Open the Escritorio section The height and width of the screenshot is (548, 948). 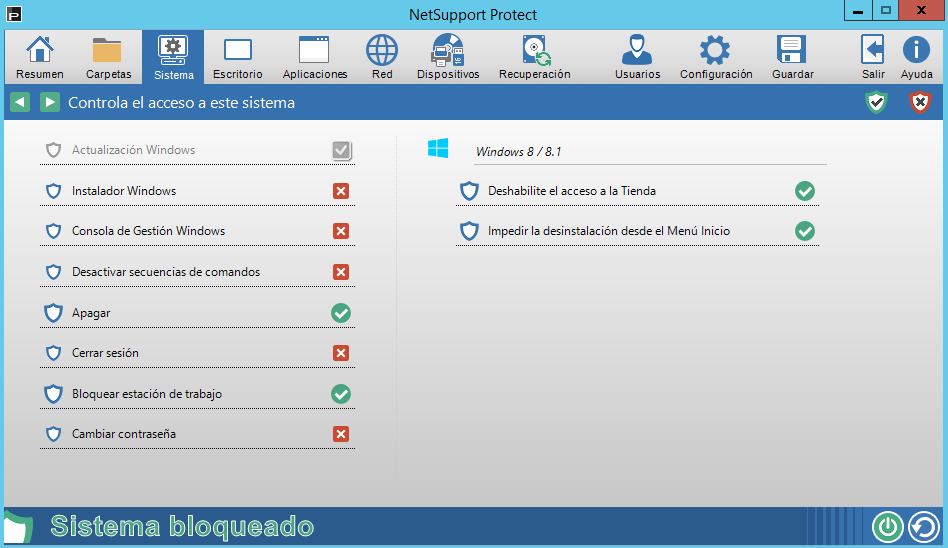point(238,57)
